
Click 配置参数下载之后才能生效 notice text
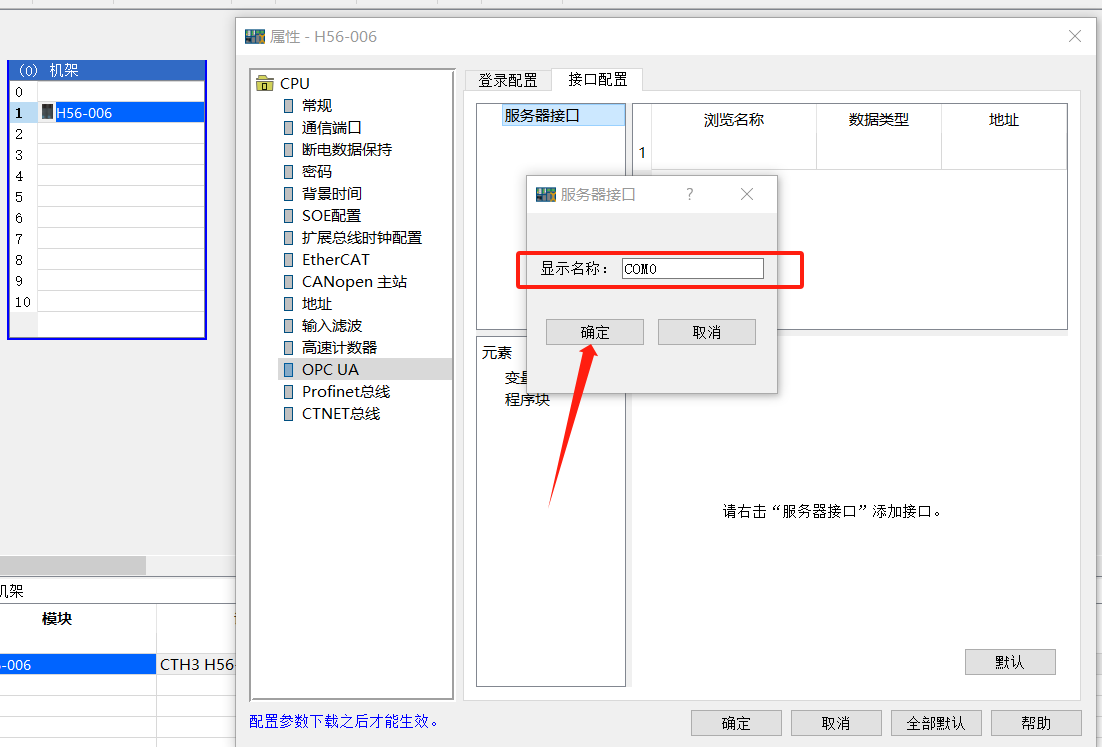click(344, 721)
